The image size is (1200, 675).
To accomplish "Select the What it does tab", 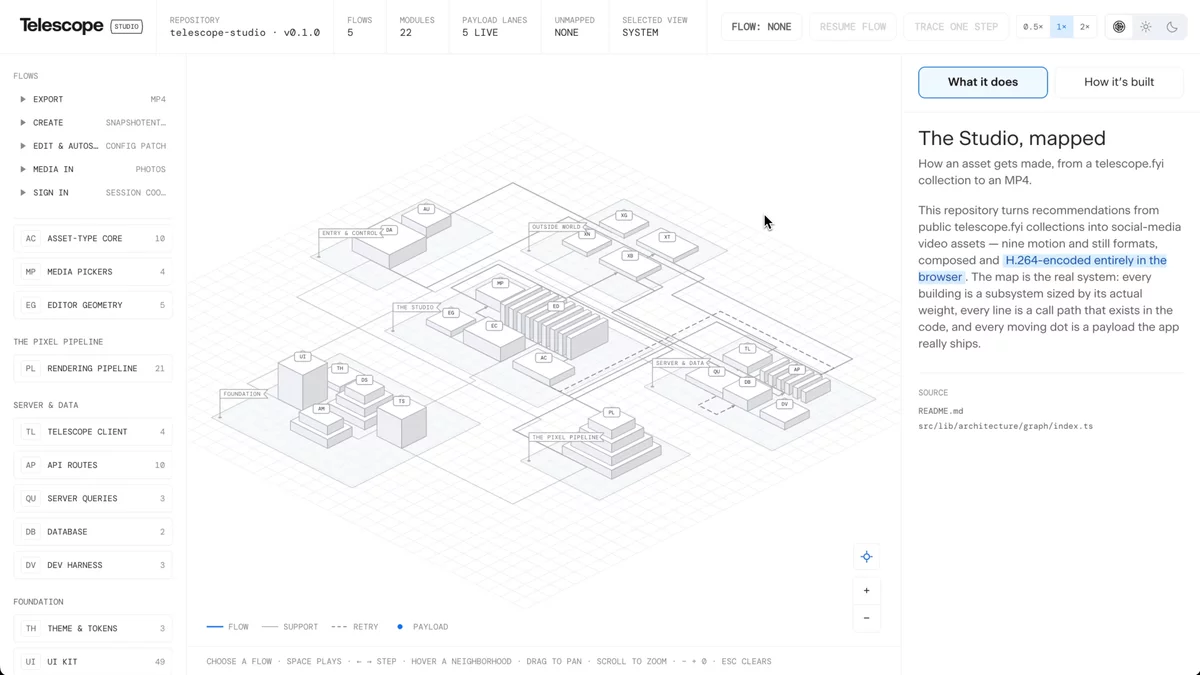I will 983,82.
